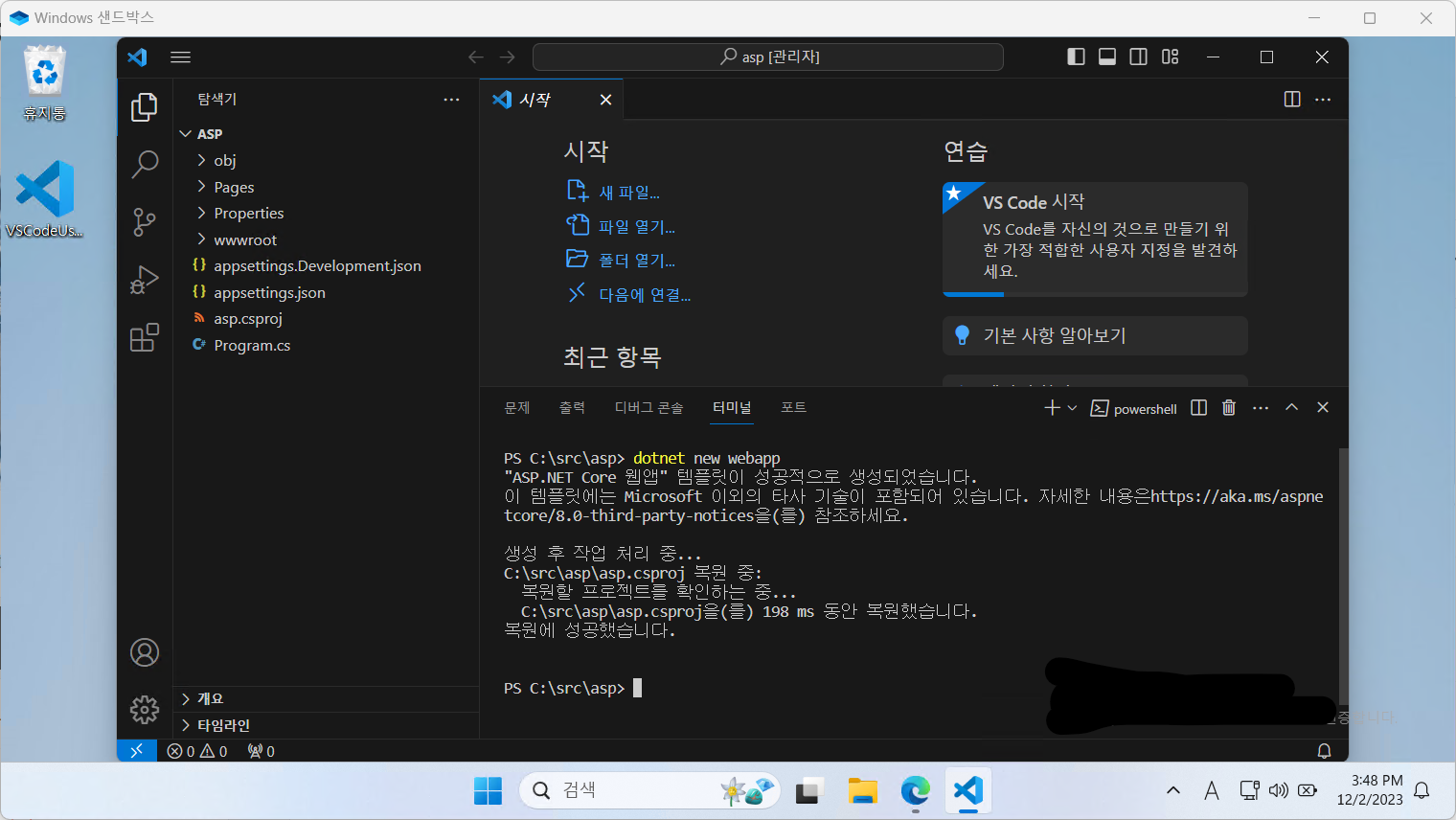
Task: Open the Search view in activity bar
Action: click(x=144, y=164)
